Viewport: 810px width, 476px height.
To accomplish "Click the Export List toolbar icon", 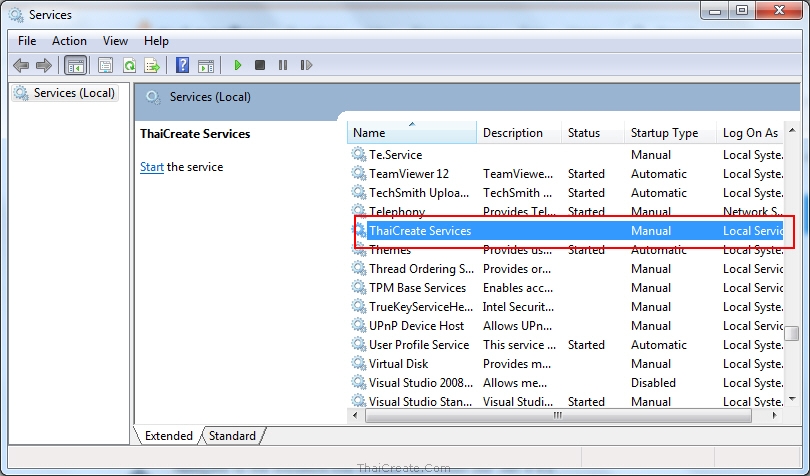I will [x=152, y=66].
